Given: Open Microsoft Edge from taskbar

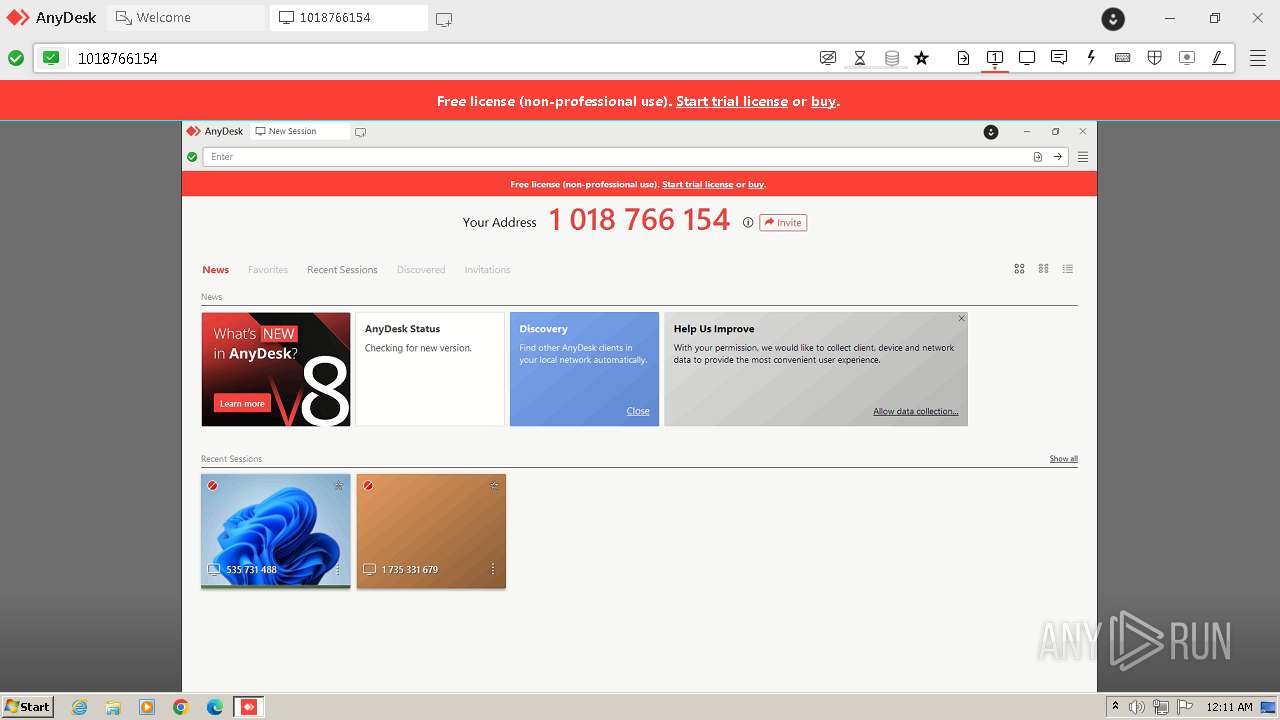Looking at the screenshot, I should point(215,707).
